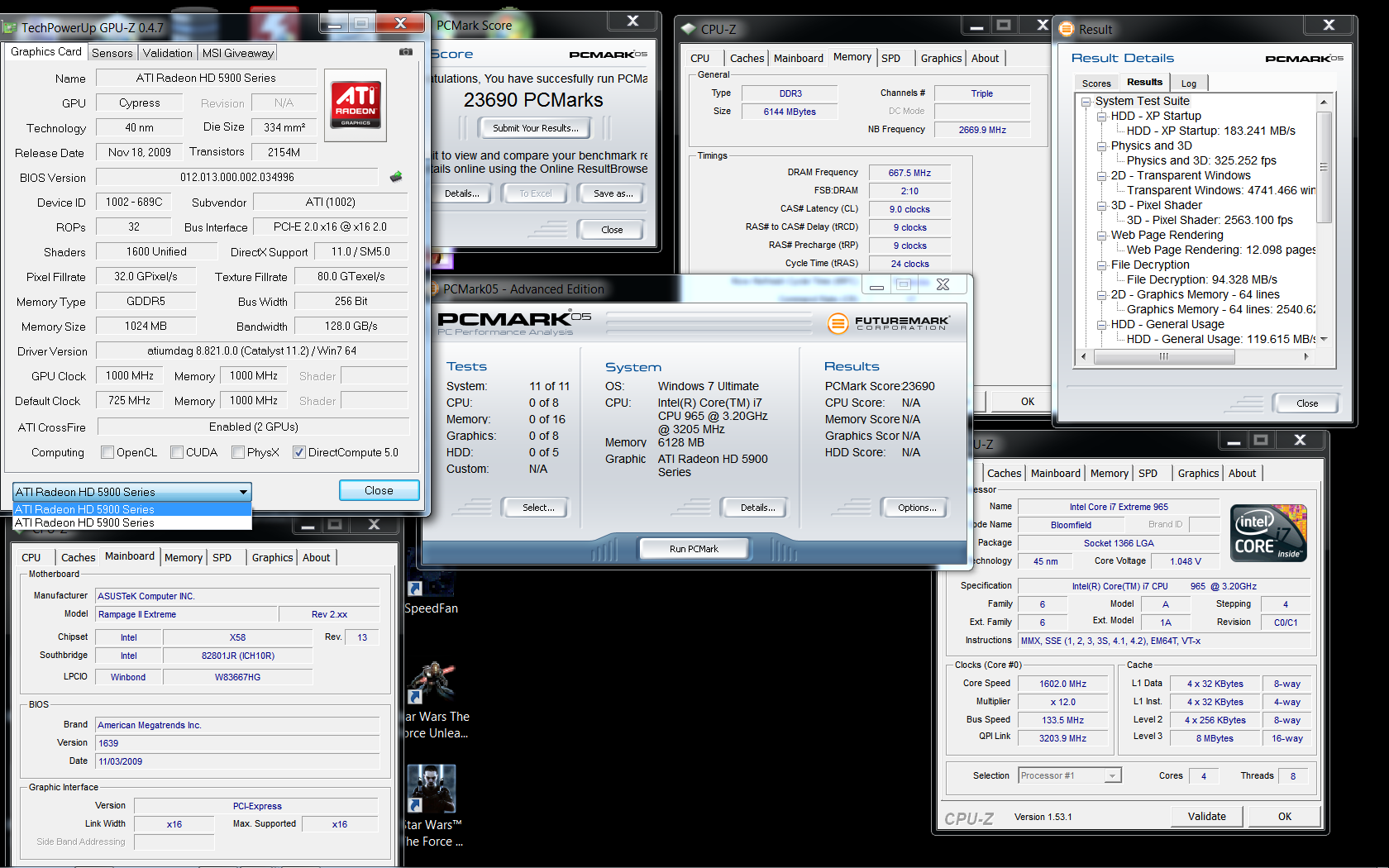1389x868 pixels.
Task: Click the PCMark05 logo in PC Performance Analysis header
Action: pos(515,319)
